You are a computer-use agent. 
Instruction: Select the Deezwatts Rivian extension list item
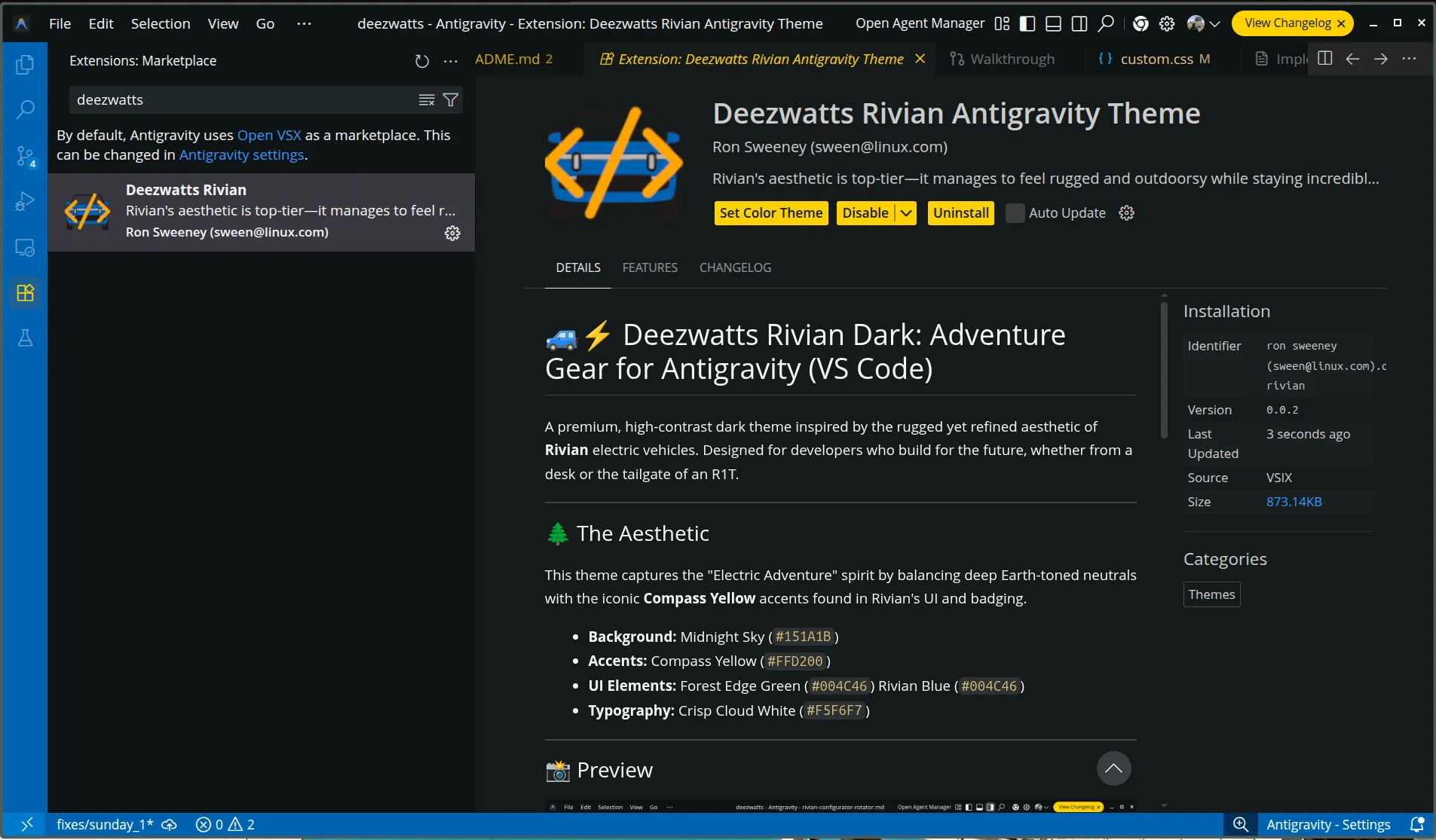point(261,212)
